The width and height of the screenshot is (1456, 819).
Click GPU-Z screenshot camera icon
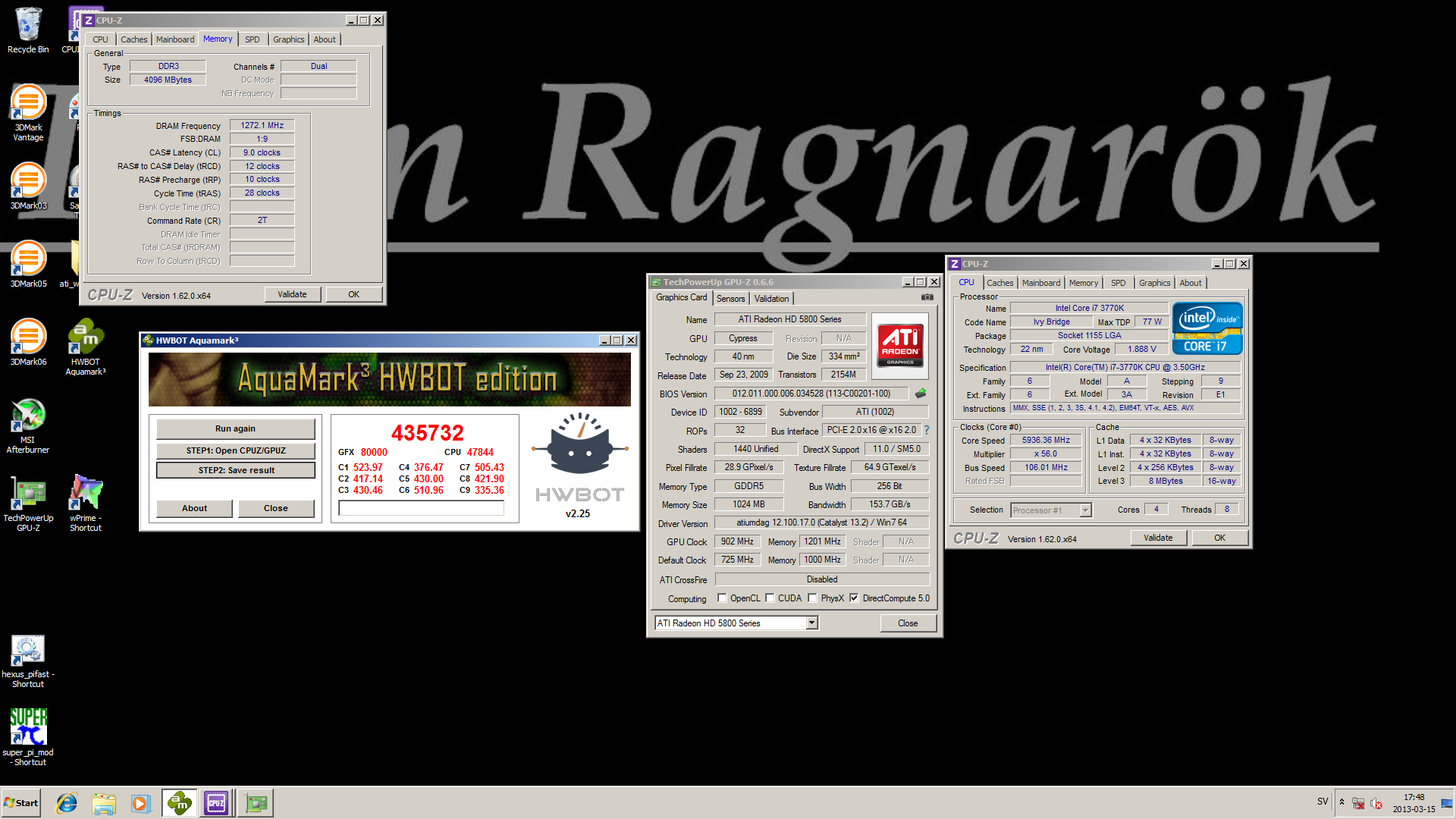927,297
